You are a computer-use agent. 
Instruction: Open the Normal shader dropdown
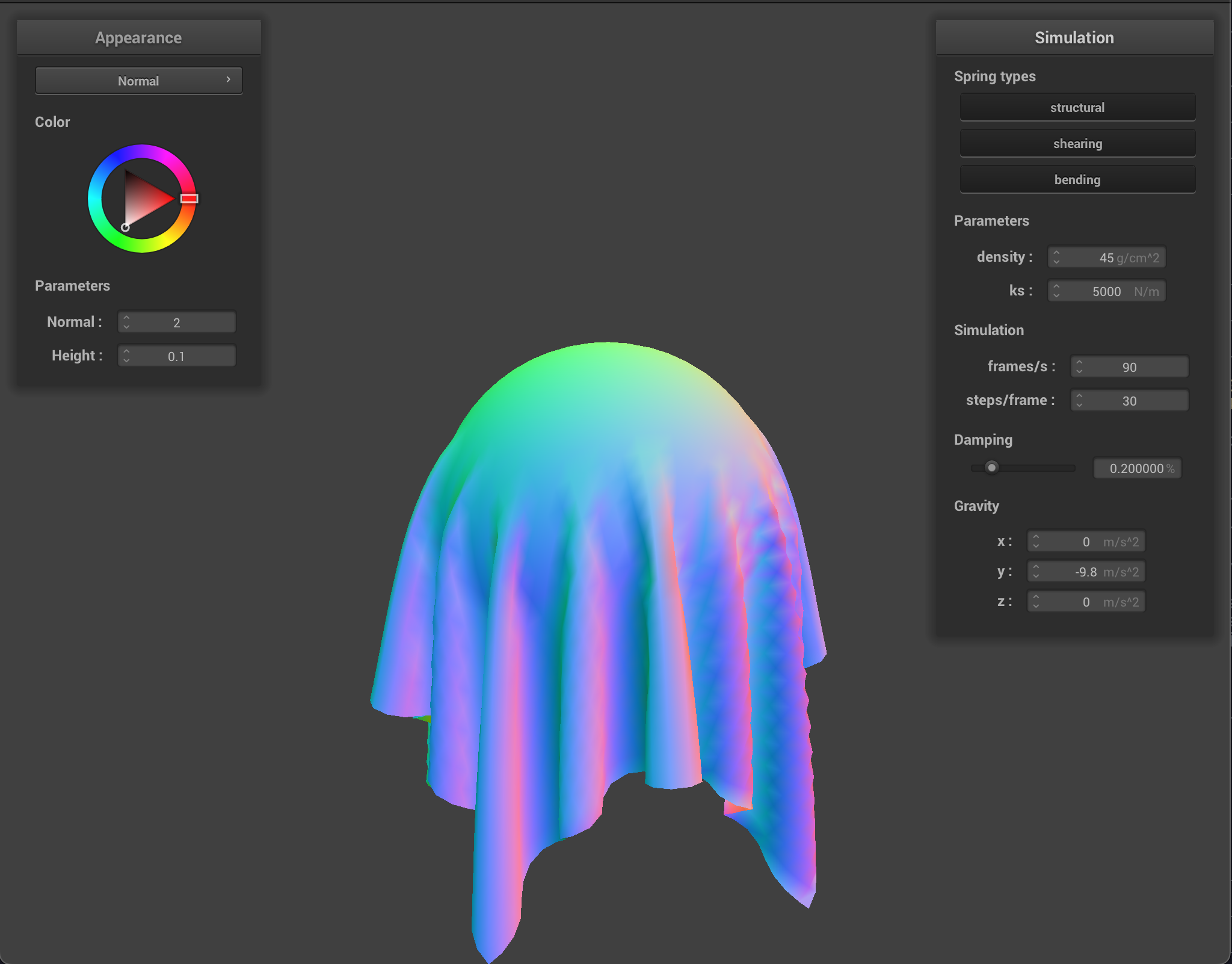coord(139,81)
